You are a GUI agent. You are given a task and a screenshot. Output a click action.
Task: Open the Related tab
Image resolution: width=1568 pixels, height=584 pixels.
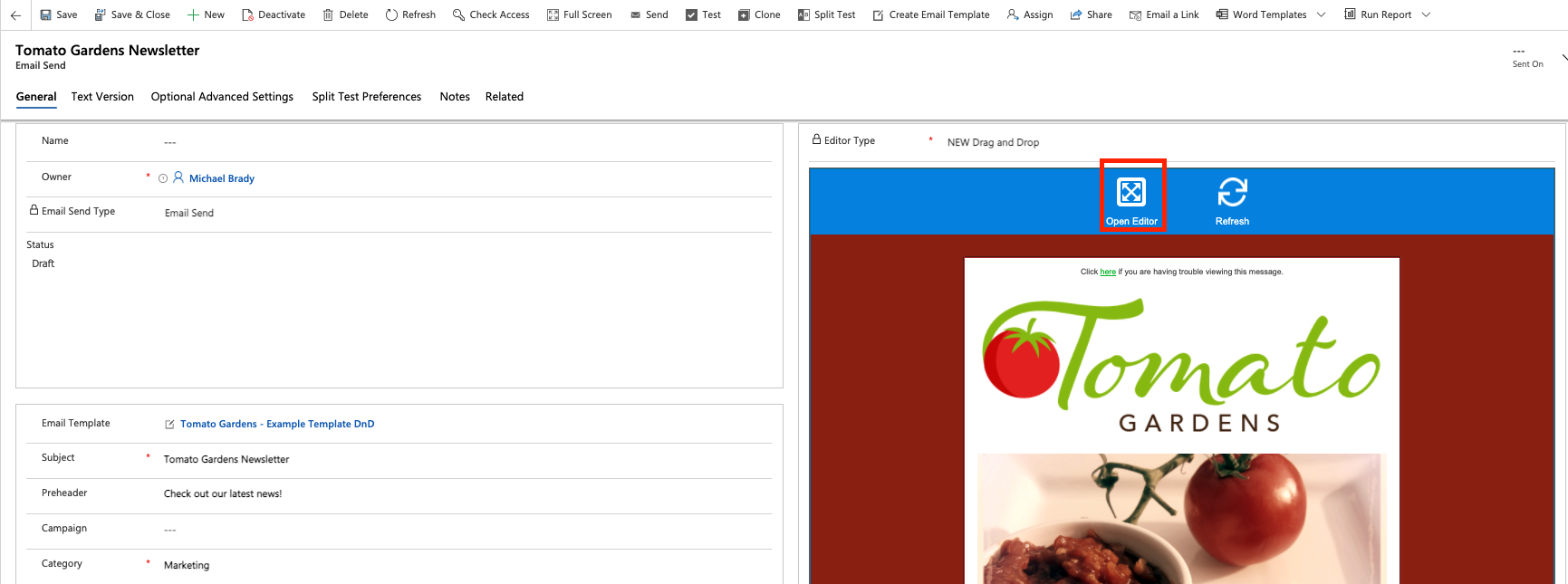coord(505,97)
